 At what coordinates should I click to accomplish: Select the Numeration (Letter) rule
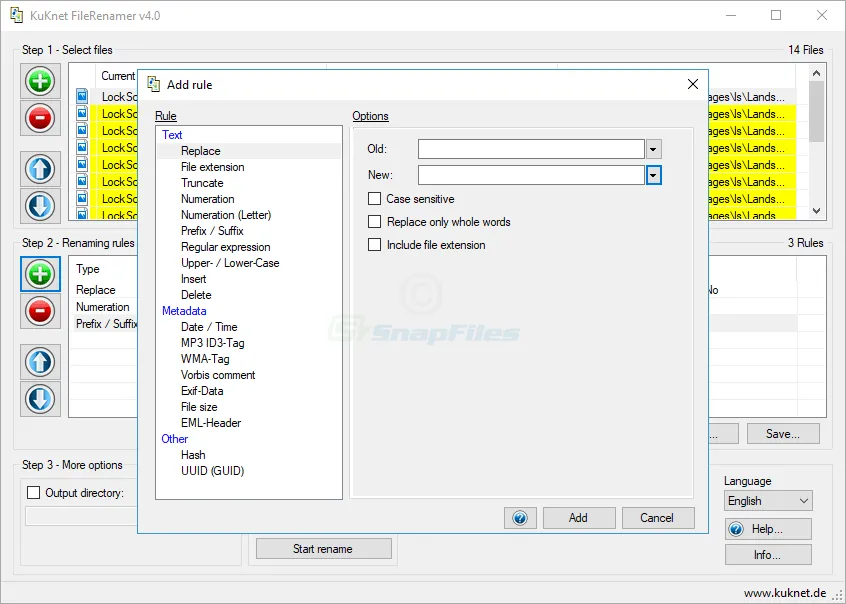226,215
